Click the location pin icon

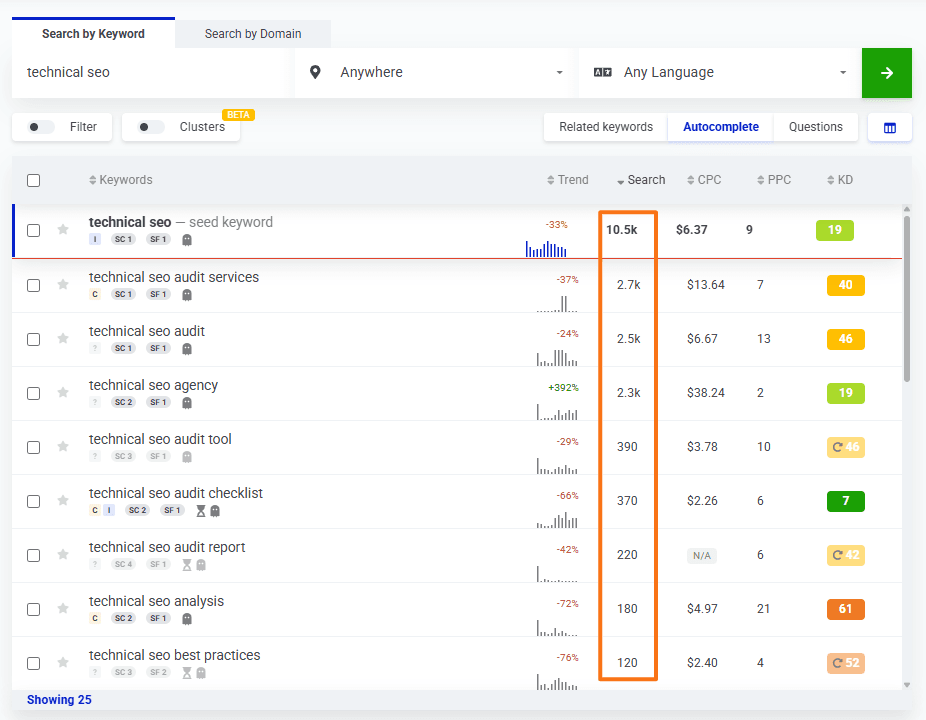coord(315,72)
